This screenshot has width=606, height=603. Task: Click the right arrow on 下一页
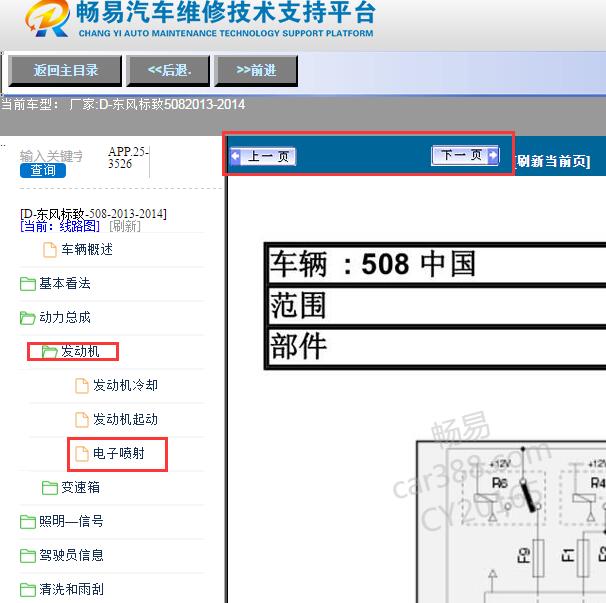point(493,155)
